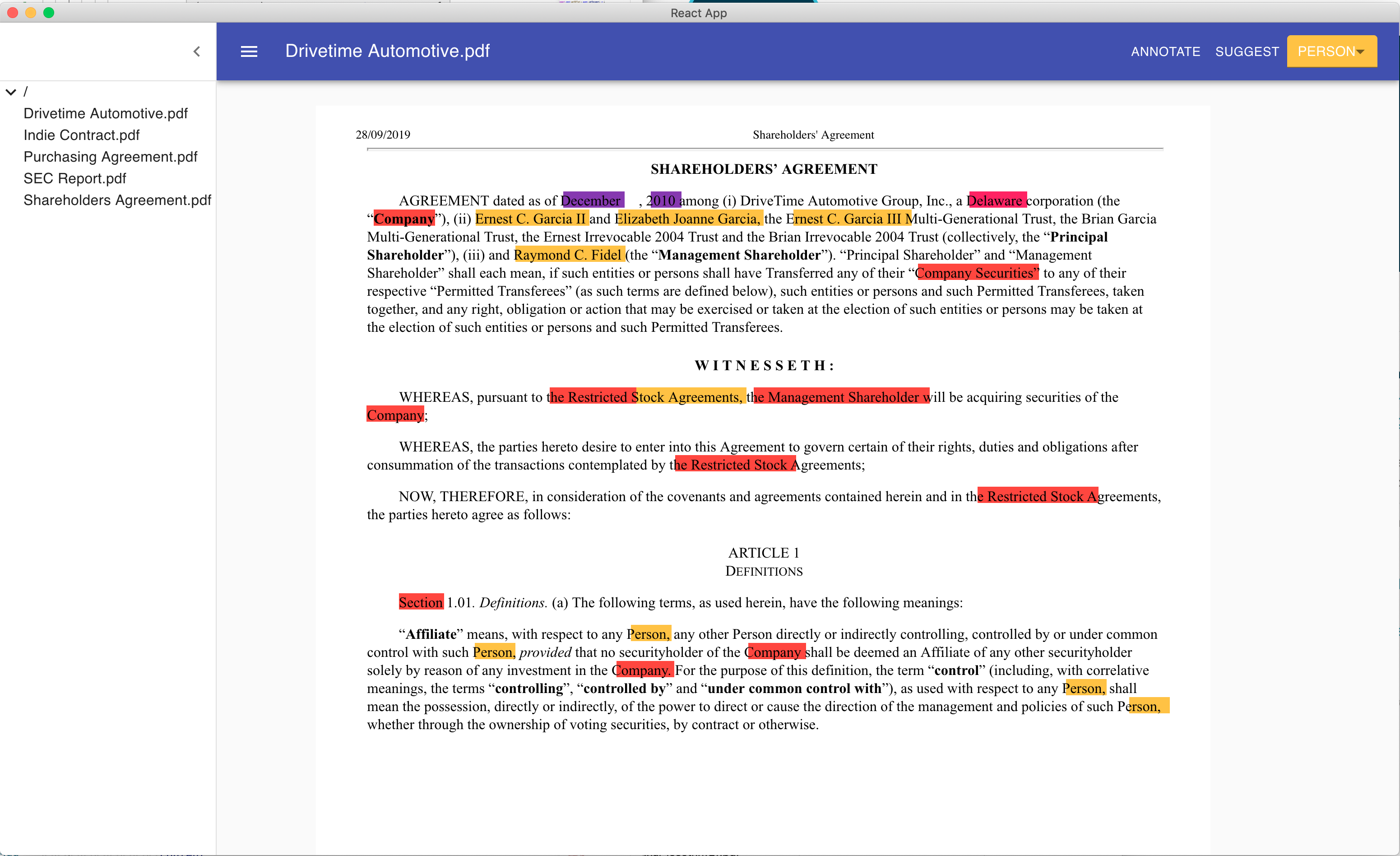The width and height of the screenshot is (1400, 856).
Task: Open Indie Contract.pdf
Action: [x=81, y=135]
